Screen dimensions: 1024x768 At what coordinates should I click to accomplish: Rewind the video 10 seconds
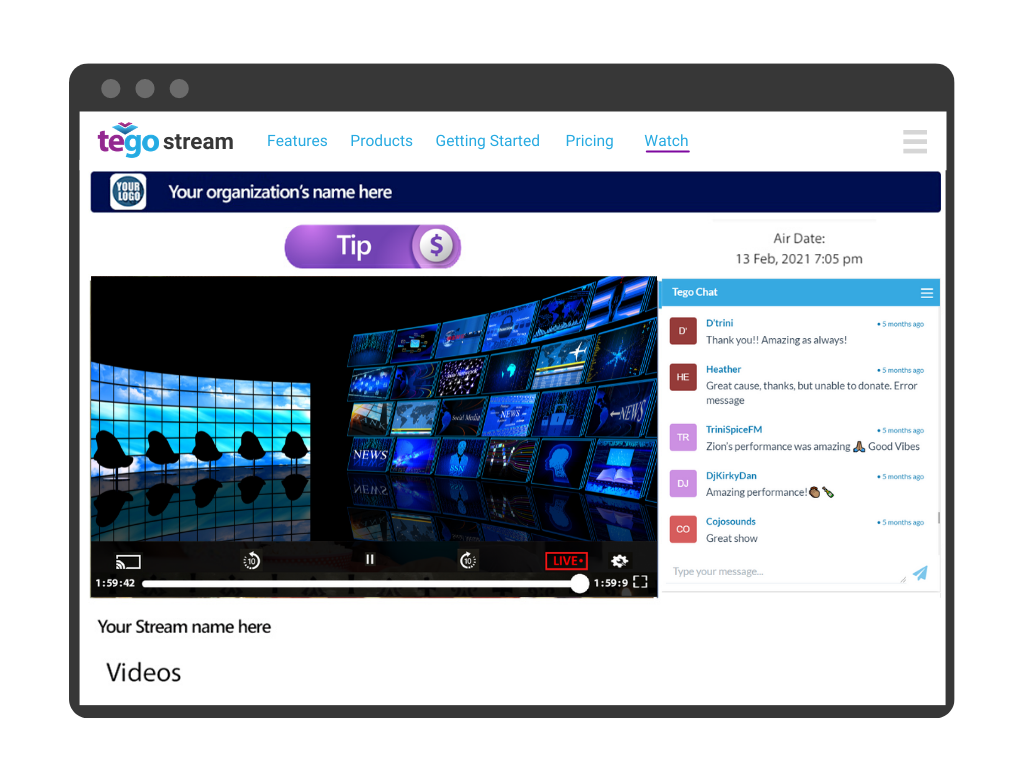(x=252, y=561)
